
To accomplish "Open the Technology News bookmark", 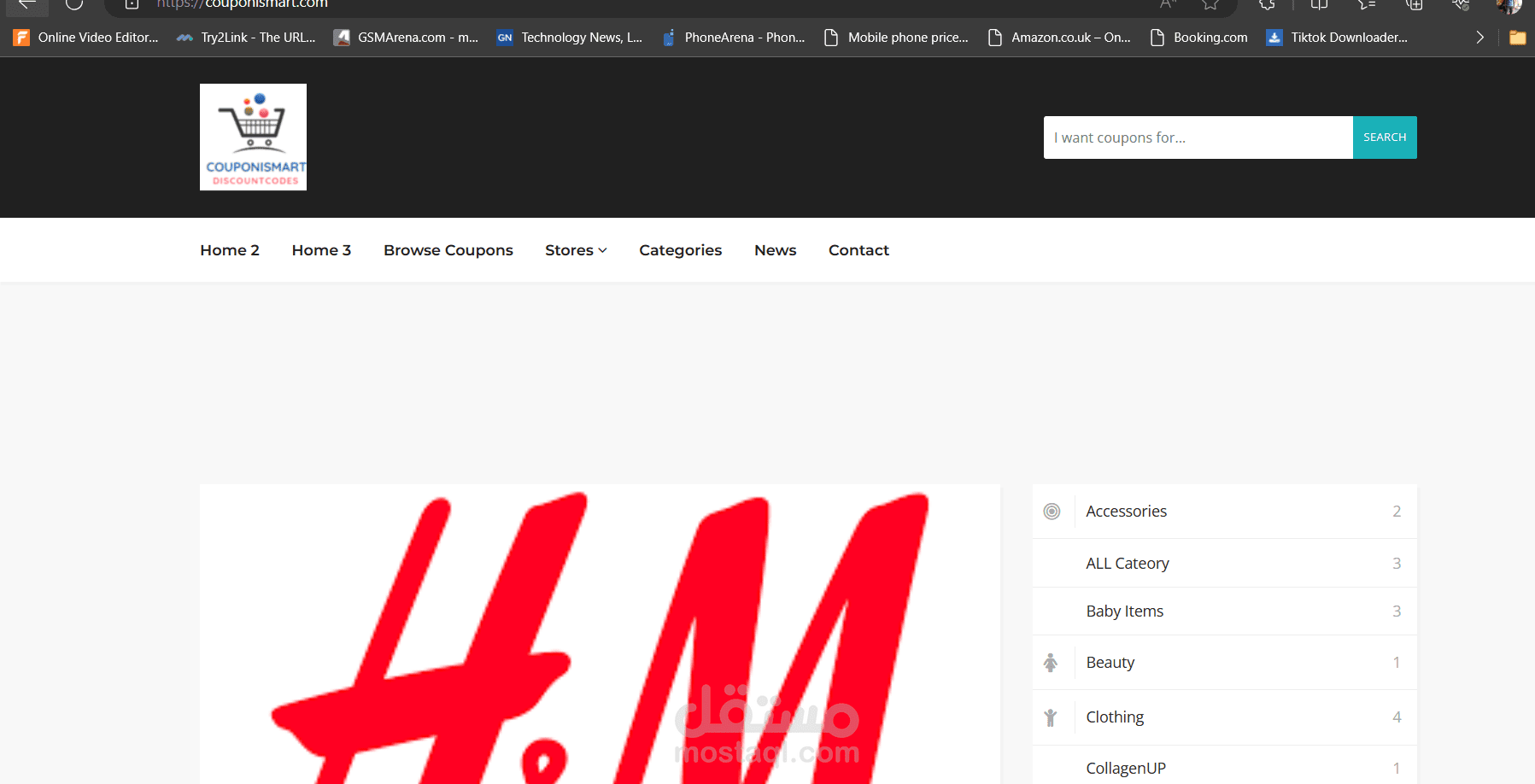I will 570,38.
